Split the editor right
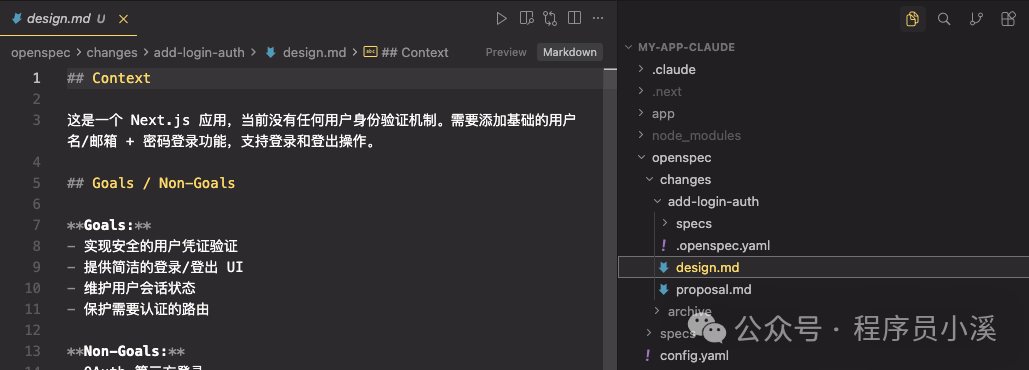 coord(574,18)
